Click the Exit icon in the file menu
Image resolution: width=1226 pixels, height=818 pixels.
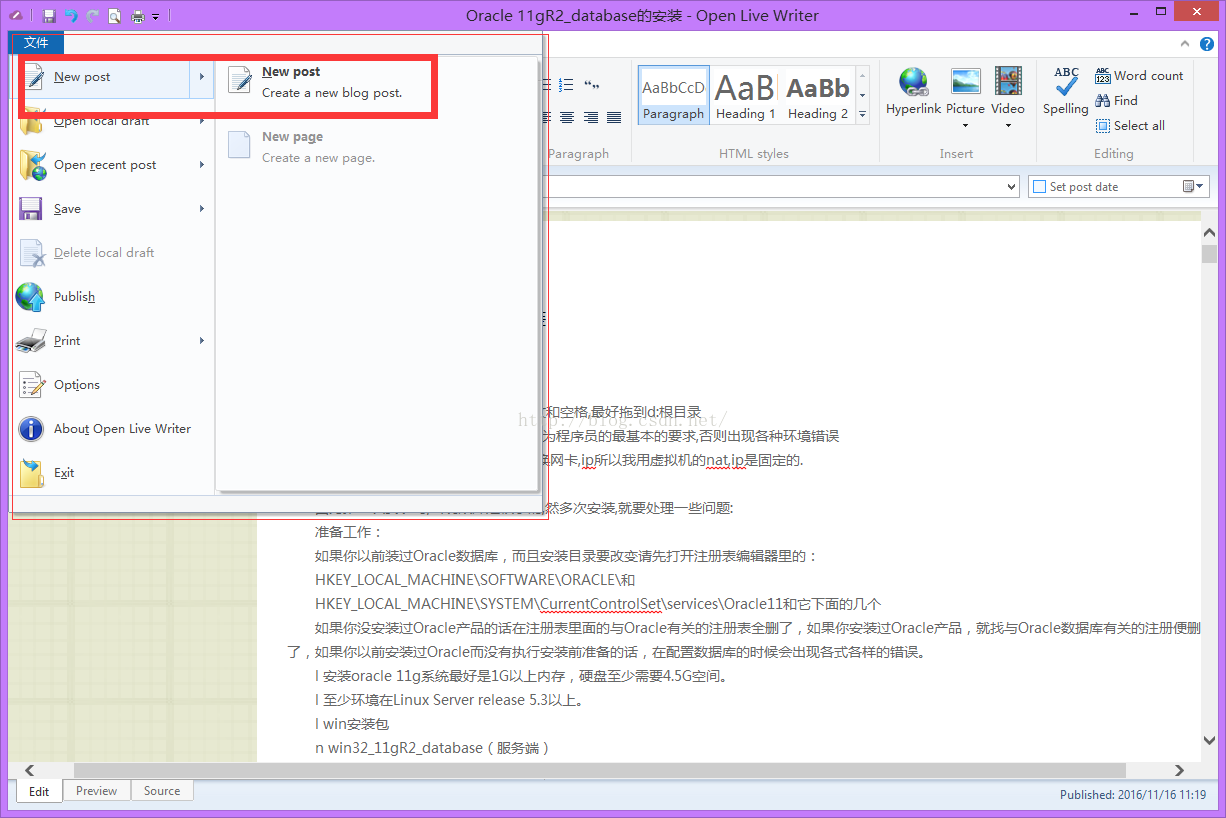click(31, 473)
